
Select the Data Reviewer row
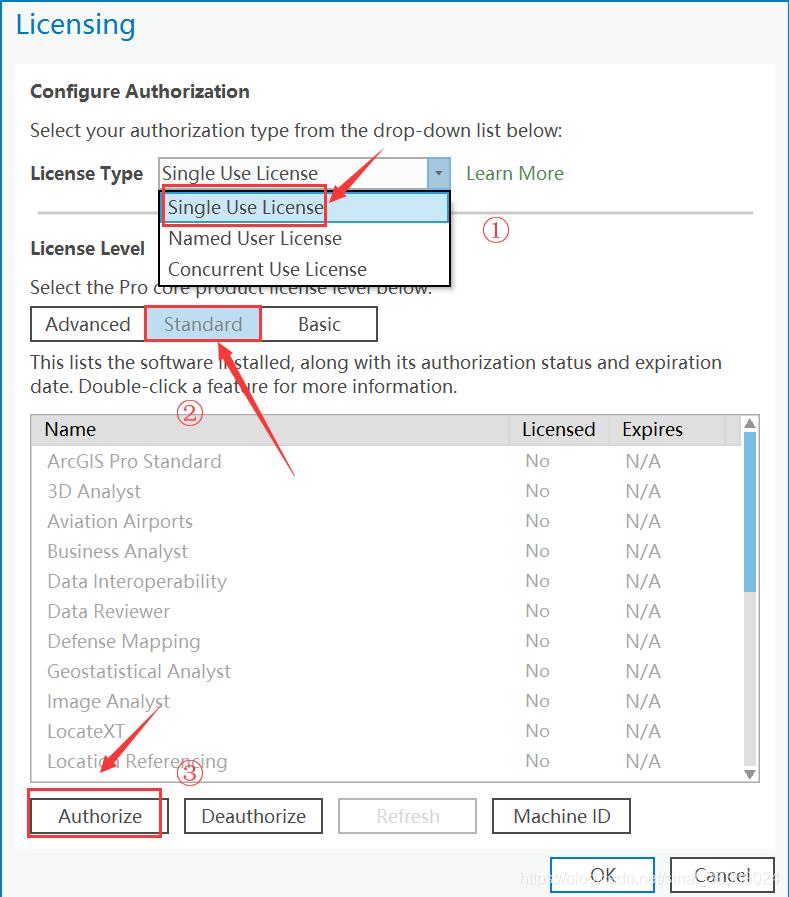tap(387, 611)
